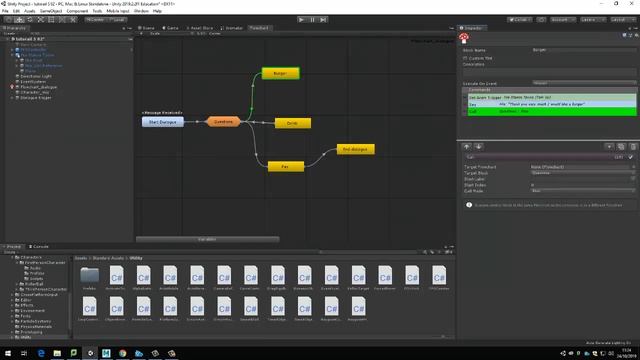This screenshot has height=360, width=640.
Task: Click the next command down arrow
Action: tap(478, 147)
